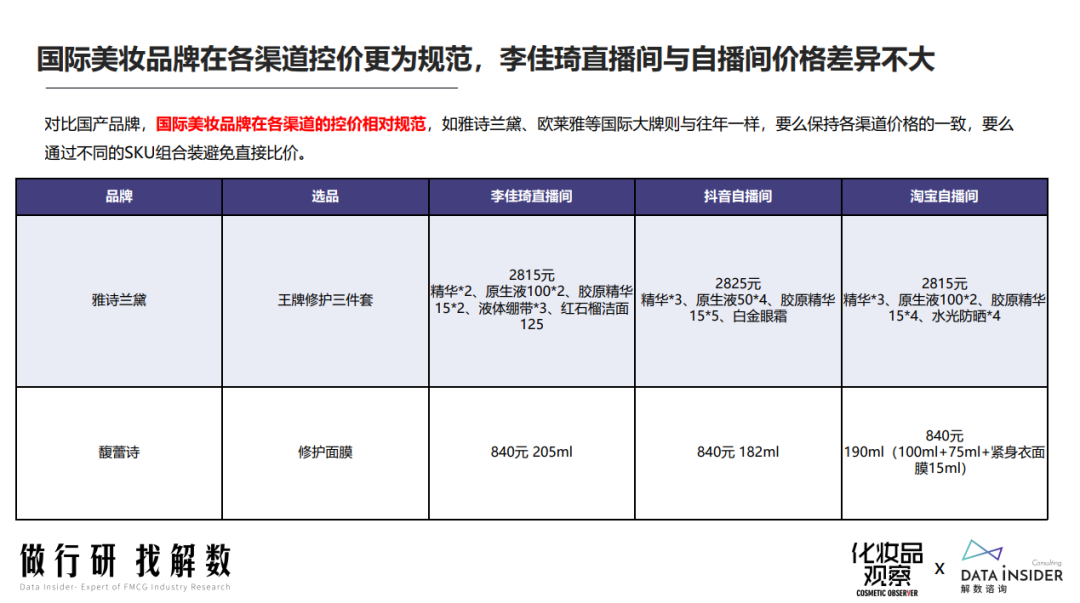The width and height of the screenshot is (1080, 603).
Task: Click the cell starting with 2815元 and mentioning 红石榴洁面
Action: [x=532, y=300]
